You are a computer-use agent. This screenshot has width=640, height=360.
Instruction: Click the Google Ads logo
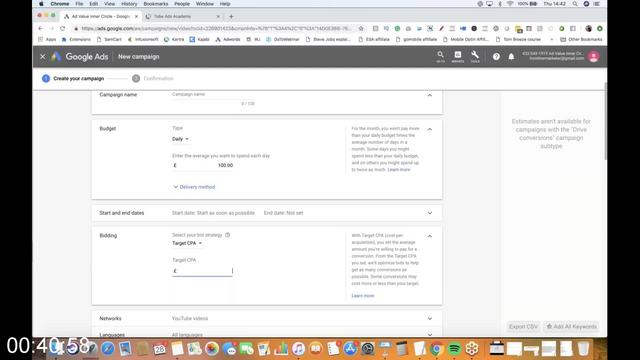[80, 57]
